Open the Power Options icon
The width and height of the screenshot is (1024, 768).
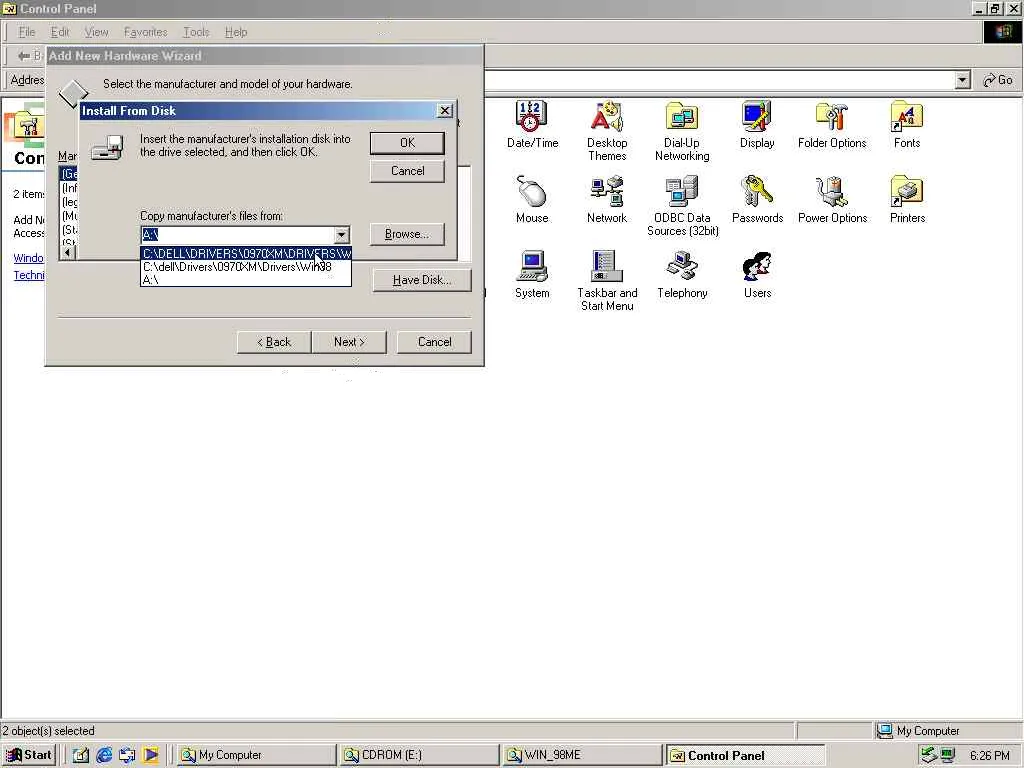tap(832, 200)
